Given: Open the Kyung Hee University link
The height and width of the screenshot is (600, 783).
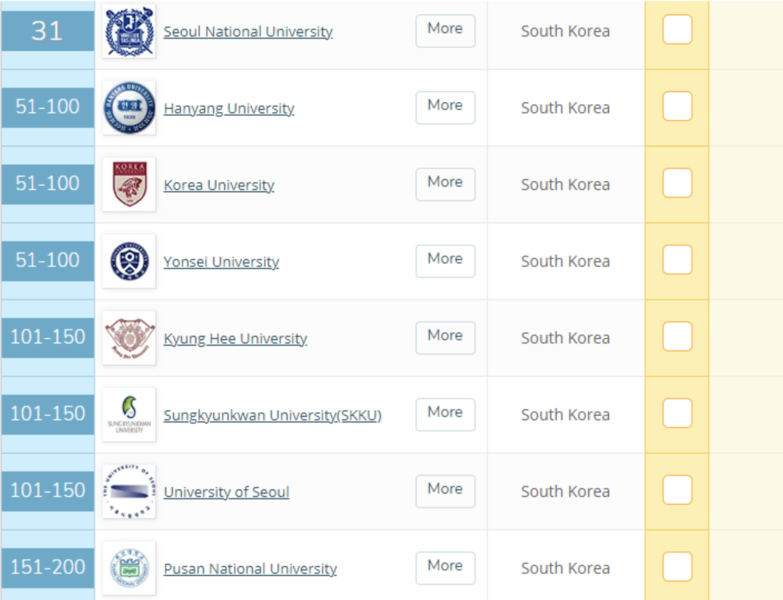Looking at the screenshot, I should tap(235, 338).
